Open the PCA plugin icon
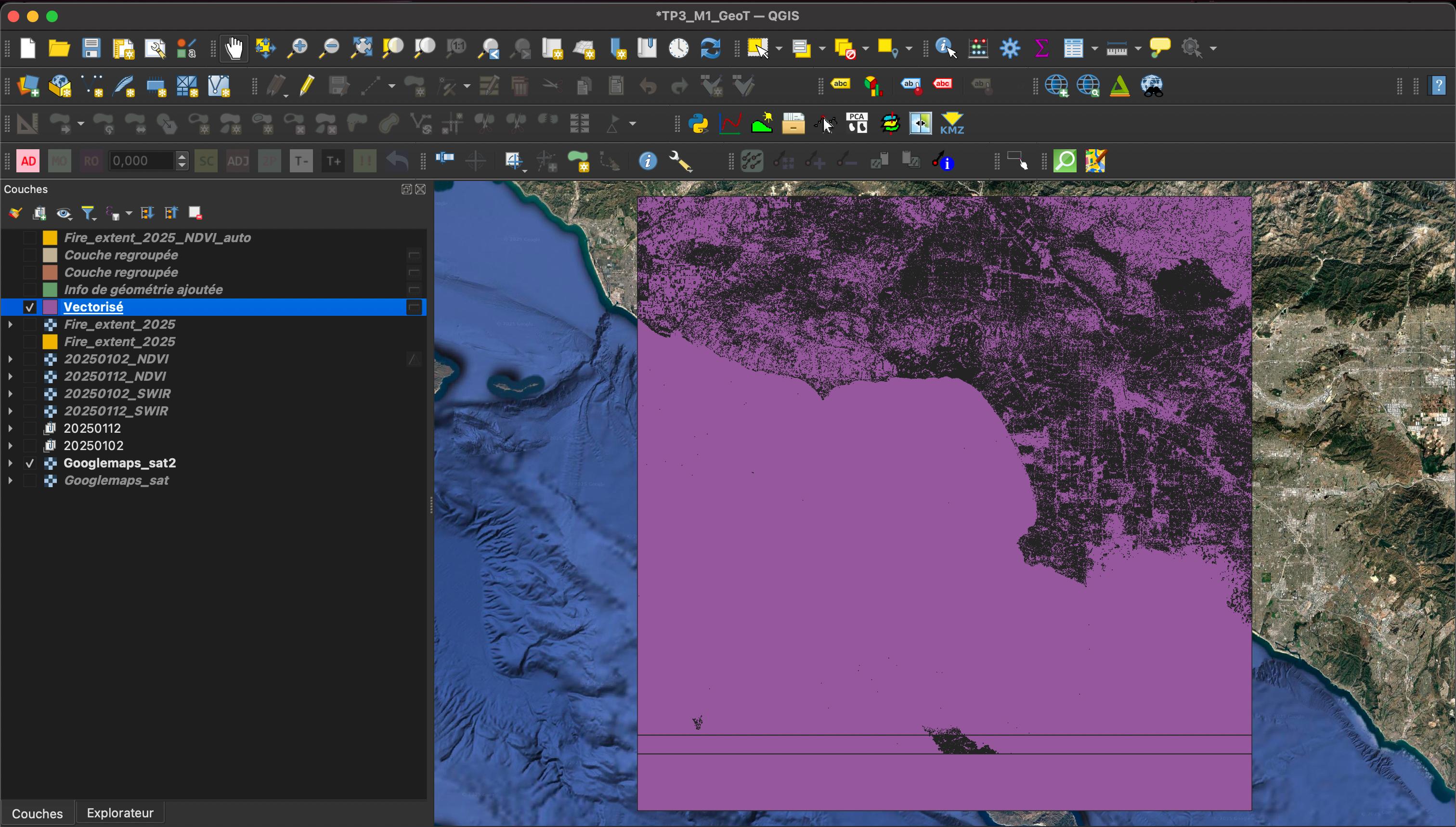The height and width of the screenshot is (827, 1456). 857,123
